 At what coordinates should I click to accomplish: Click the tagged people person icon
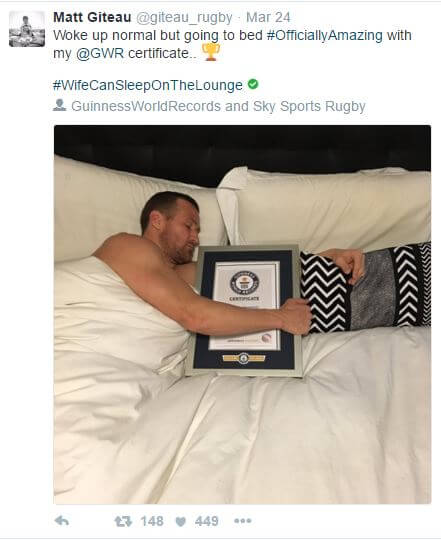(60, 105)
